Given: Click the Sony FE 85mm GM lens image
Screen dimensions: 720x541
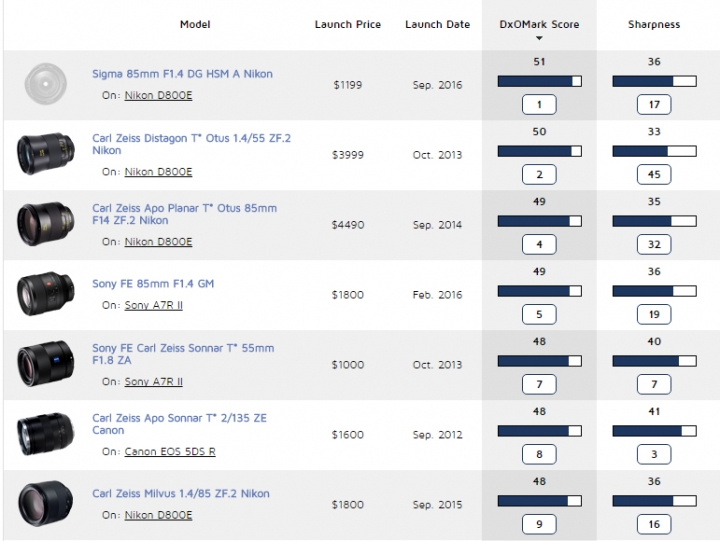Looking at the screenshot, I should (45, 295).
